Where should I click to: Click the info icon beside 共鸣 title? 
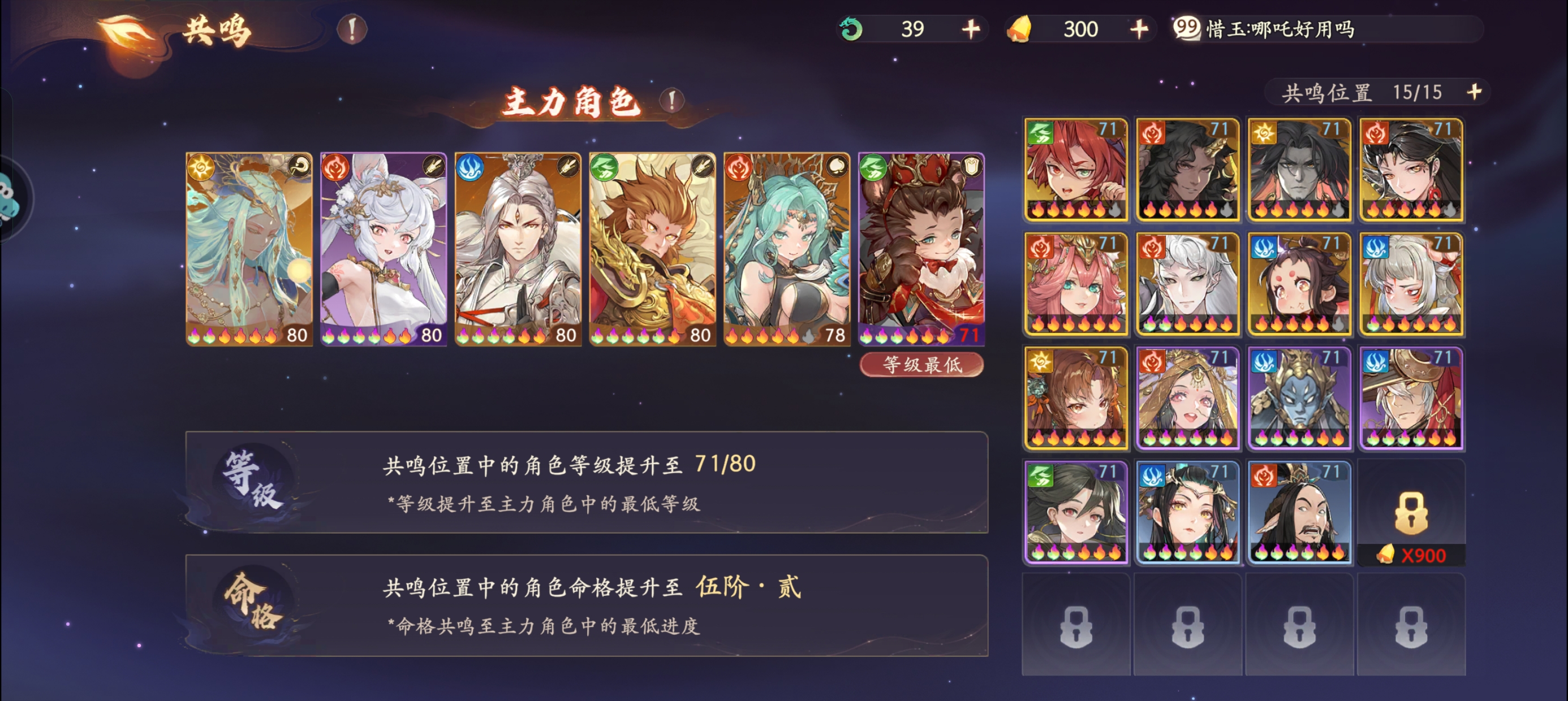352,29
